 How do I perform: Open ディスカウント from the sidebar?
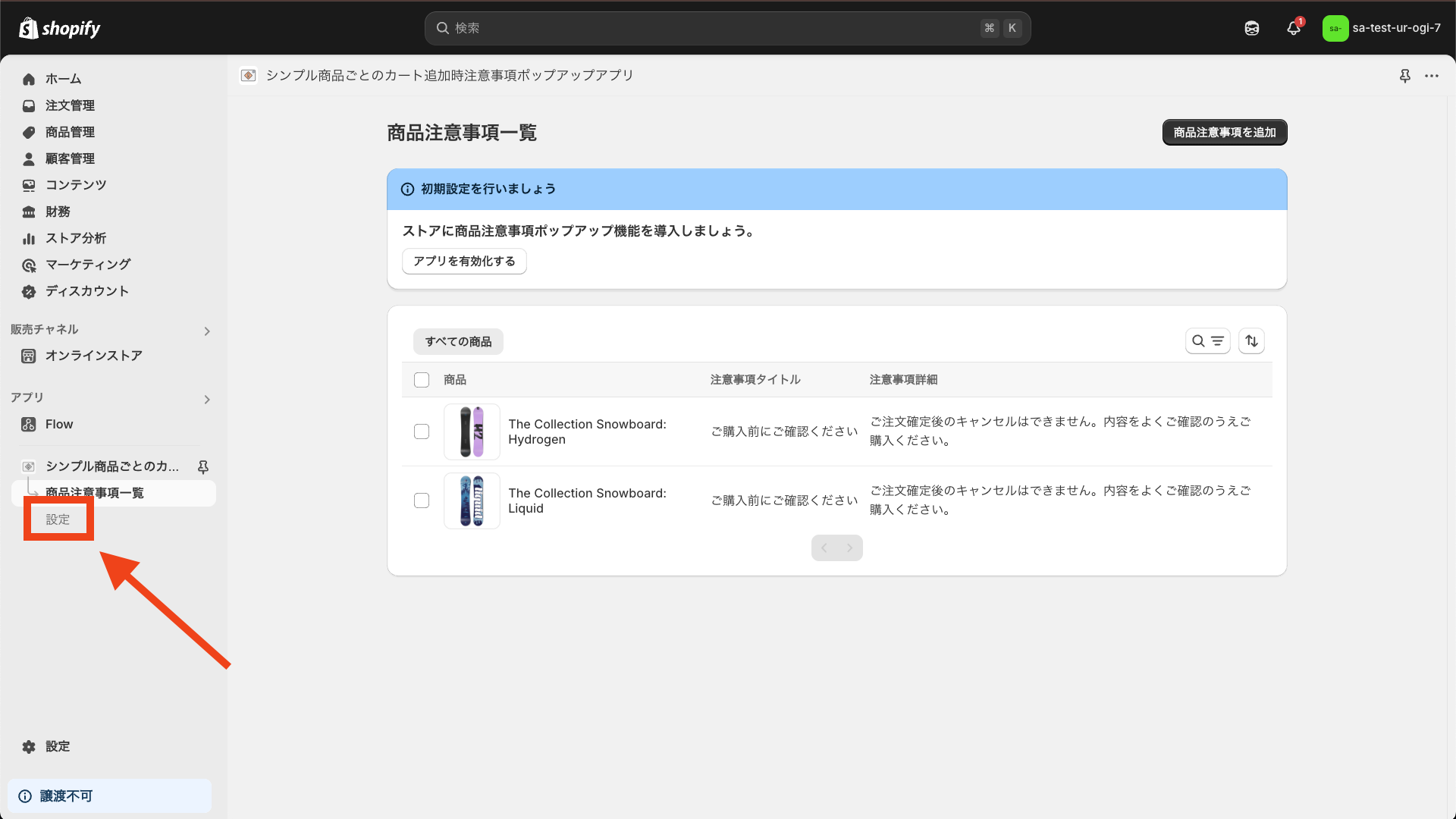86,291
